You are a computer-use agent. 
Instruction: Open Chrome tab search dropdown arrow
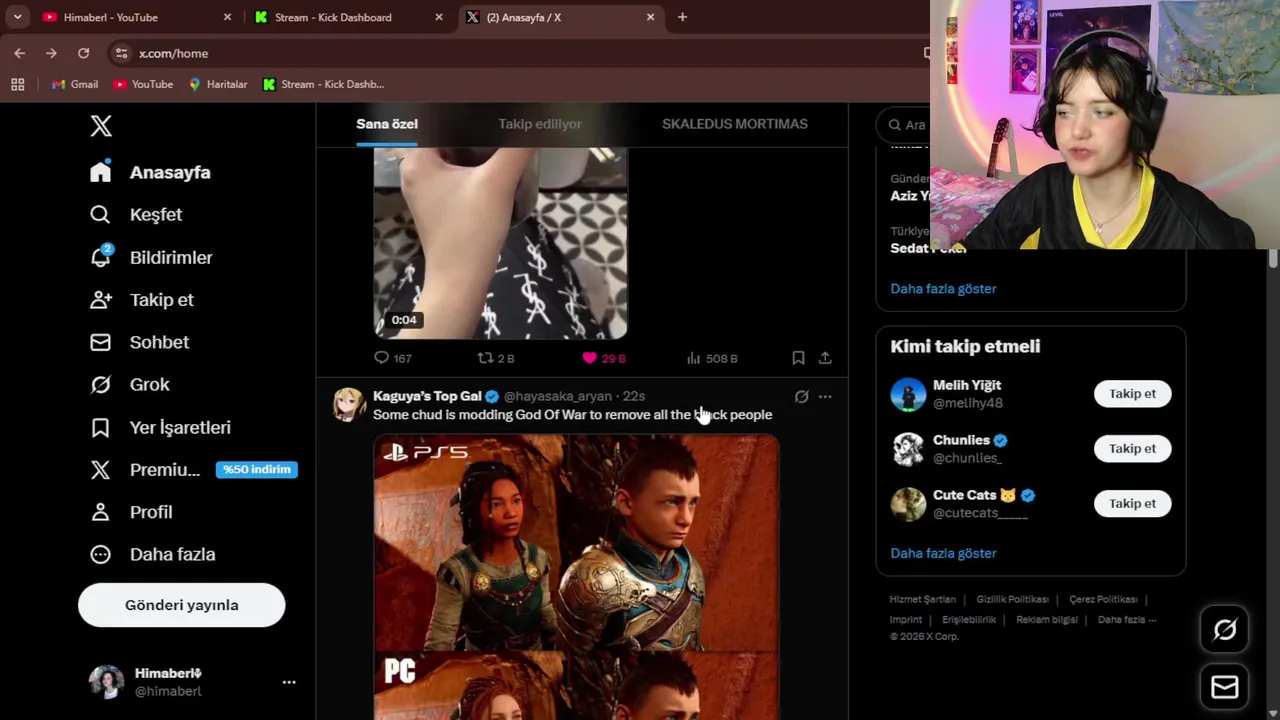tap(17, 17)
